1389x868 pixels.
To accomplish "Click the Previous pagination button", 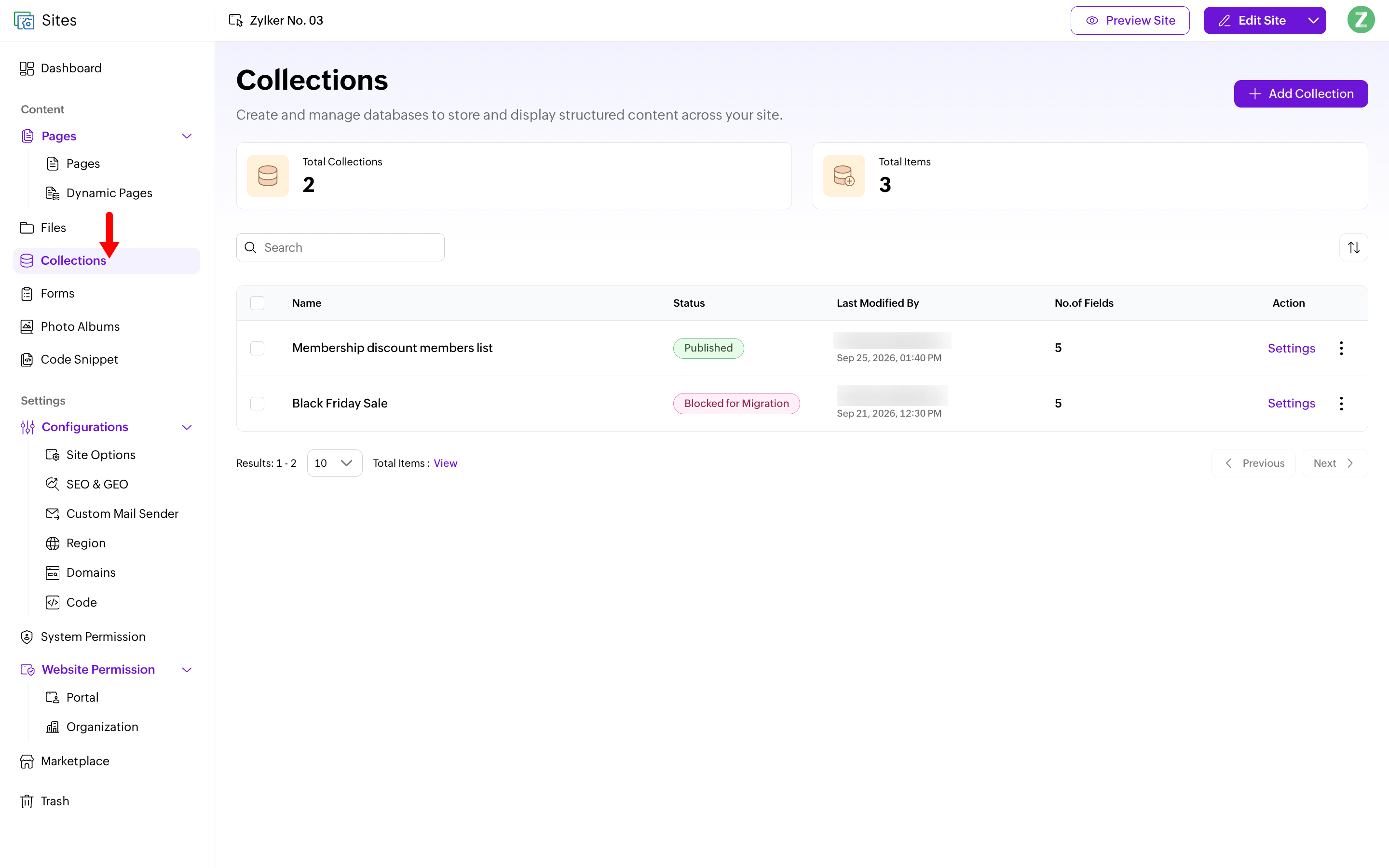I will pyautogui.click(x=1253, y=463).
